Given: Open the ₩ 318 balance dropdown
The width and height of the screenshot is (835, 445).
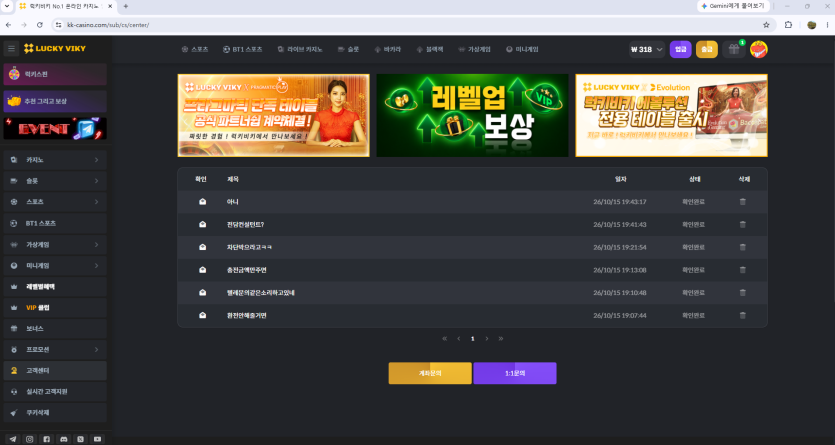Looking at the screenshot, I should coord(647,49).
